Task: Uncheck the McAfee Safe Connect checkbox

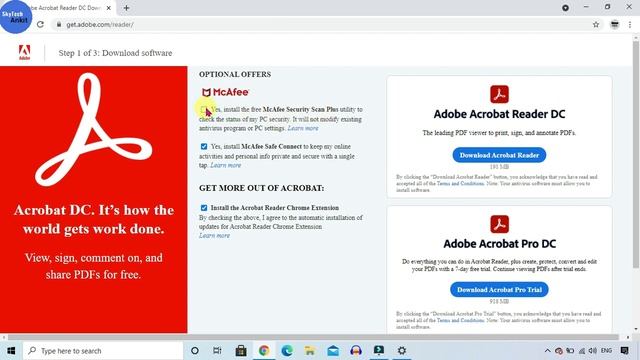Action: 204,146
